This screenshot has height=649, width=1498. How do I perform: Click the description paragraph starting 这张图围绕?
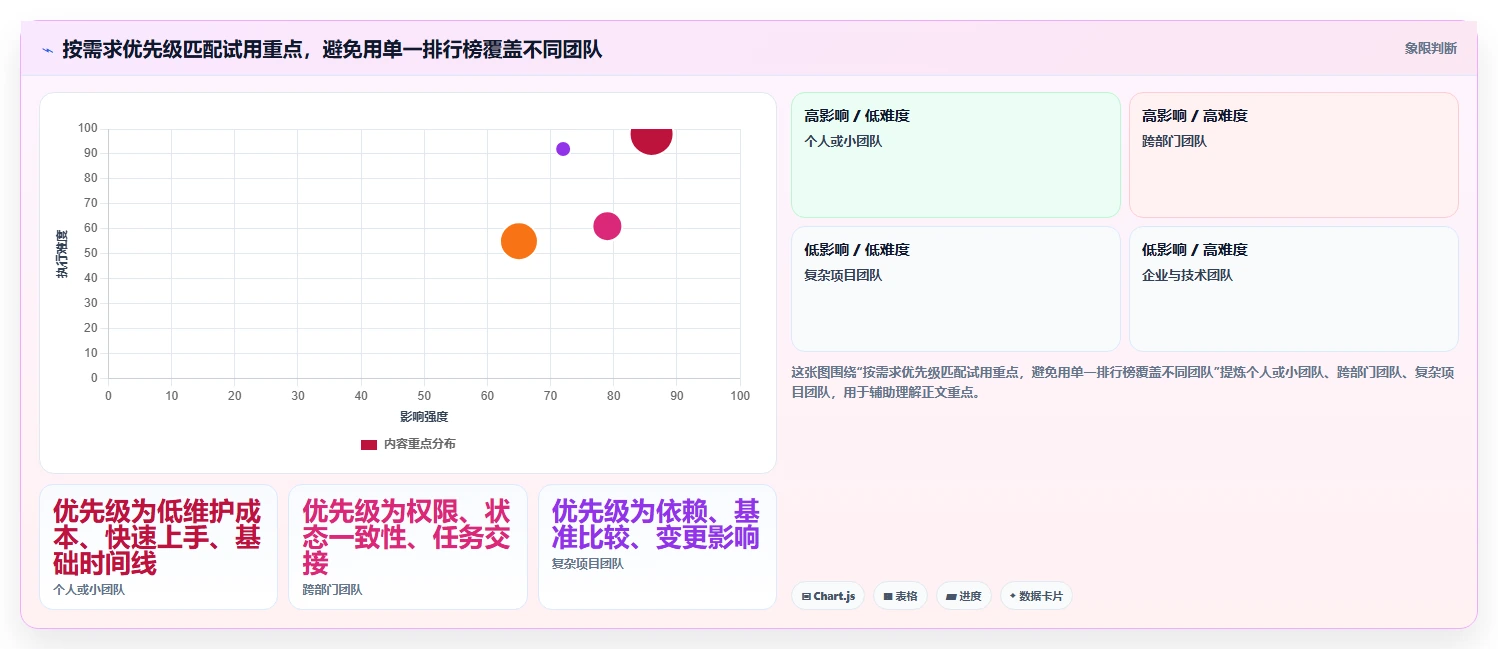click(1123, 382)
